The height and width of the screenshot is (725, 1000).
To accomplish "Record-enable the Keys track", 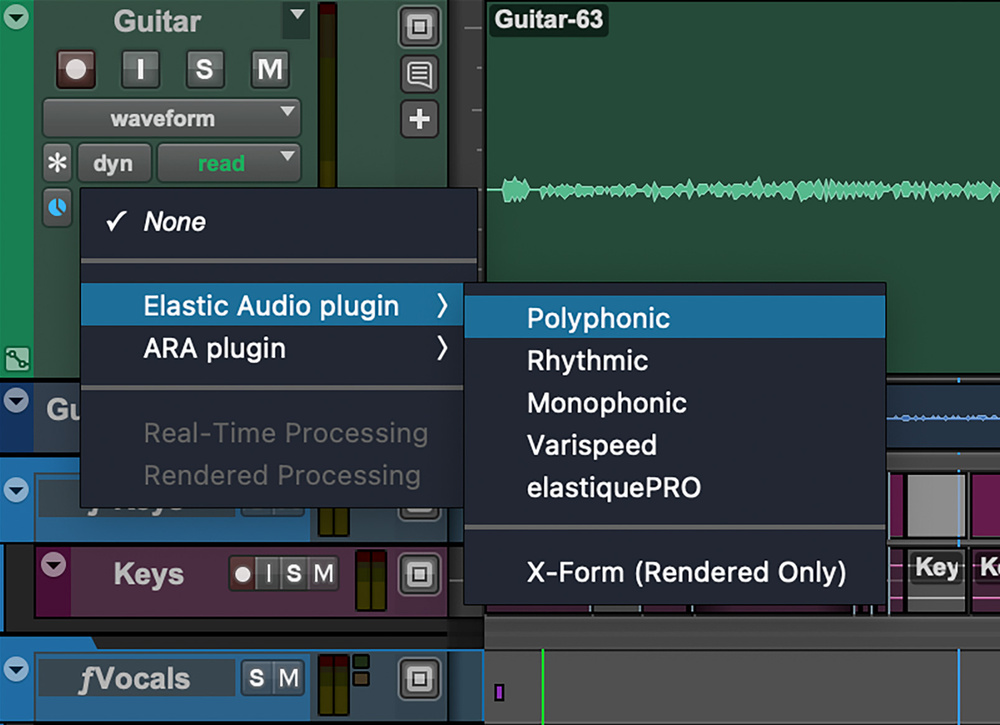I will tap(243, 574).
